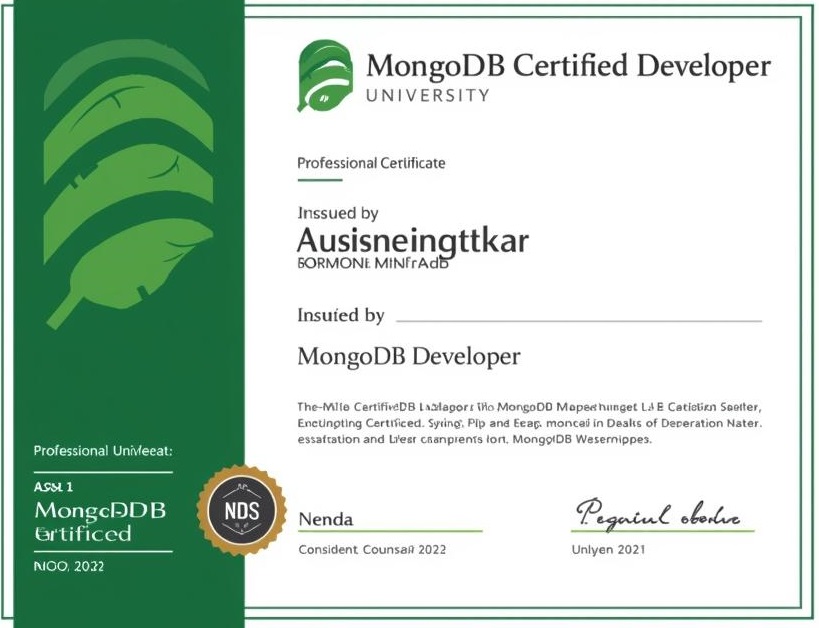Click the 'Insuied by' label

point(341,315)
